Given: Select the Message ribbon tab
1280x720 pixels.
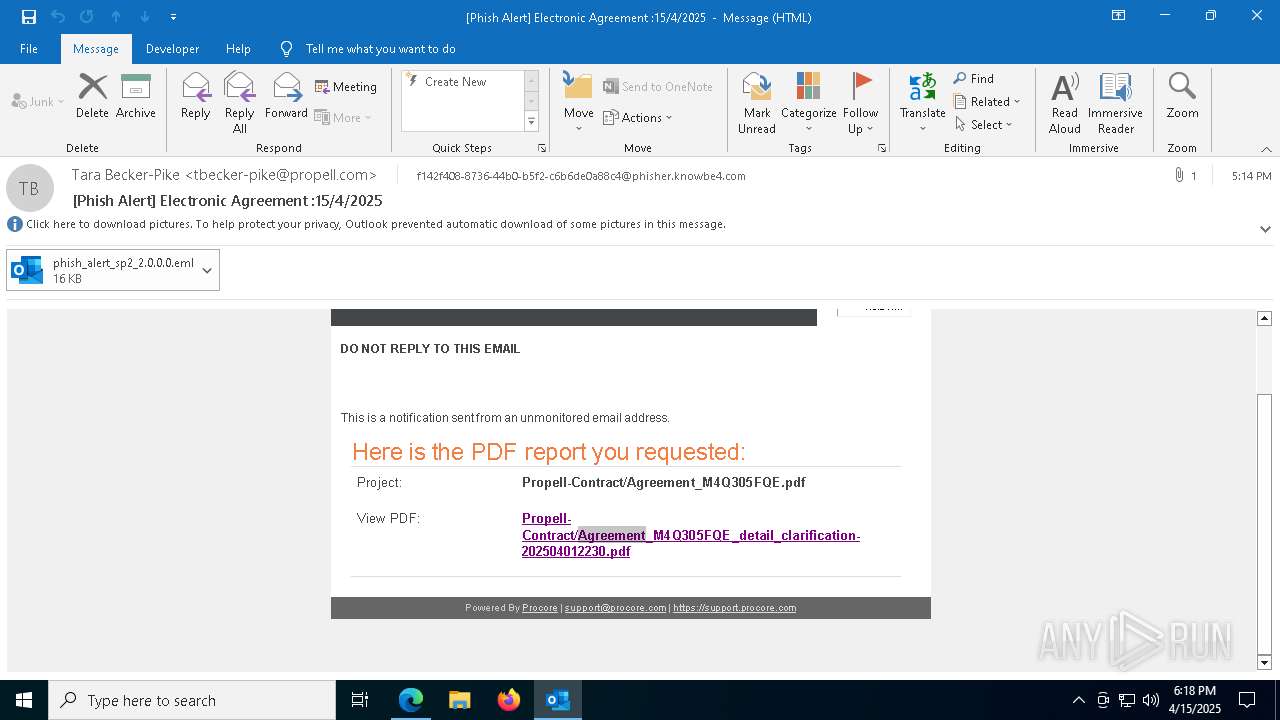Looking at the screenshot, I should pos(96,49).
